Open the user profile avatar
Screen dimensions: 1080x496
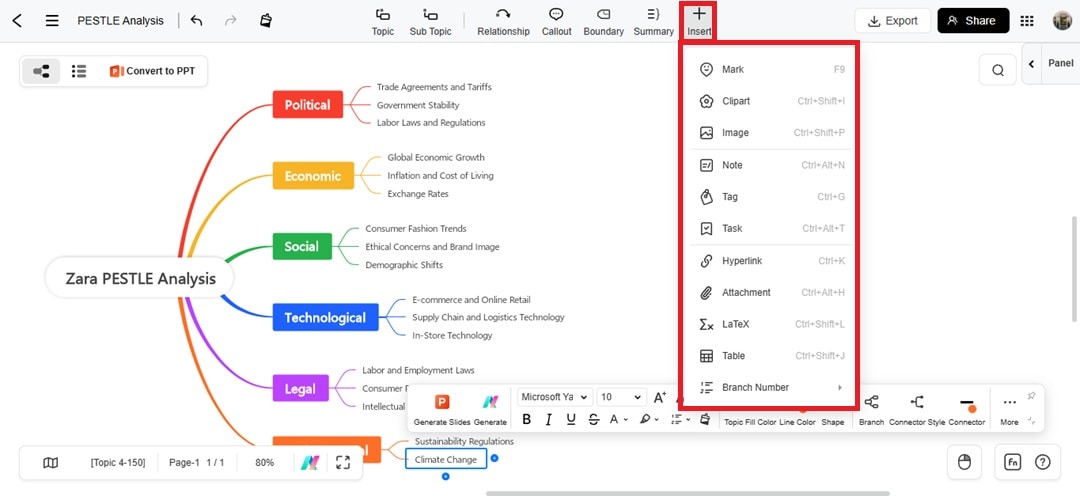(x=1062, y=21)
